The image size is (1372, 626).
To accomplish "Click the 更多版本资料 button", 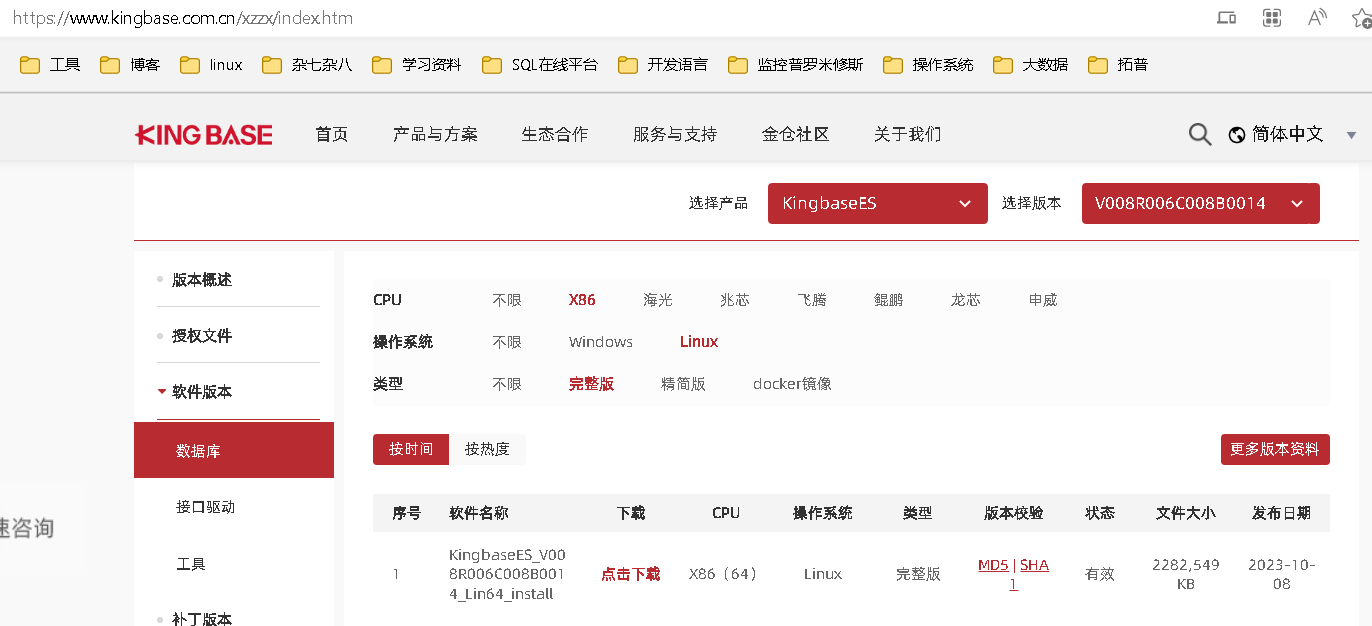I will (1275, 450).
